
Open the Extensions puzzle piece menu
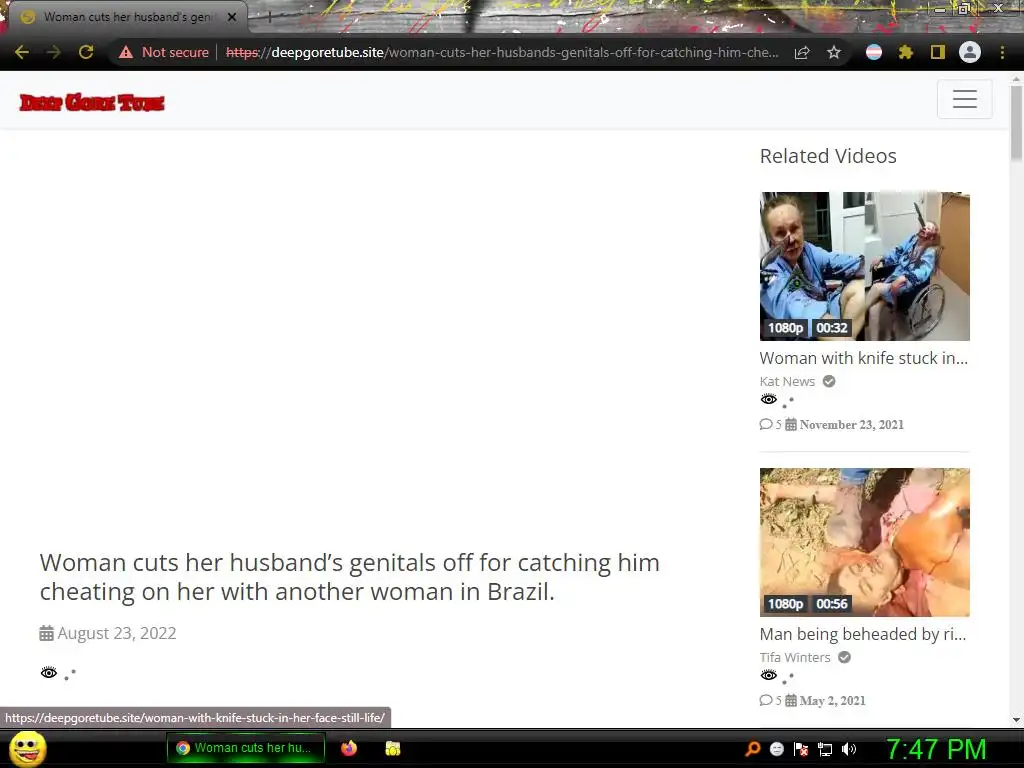(x=905, y=52)
